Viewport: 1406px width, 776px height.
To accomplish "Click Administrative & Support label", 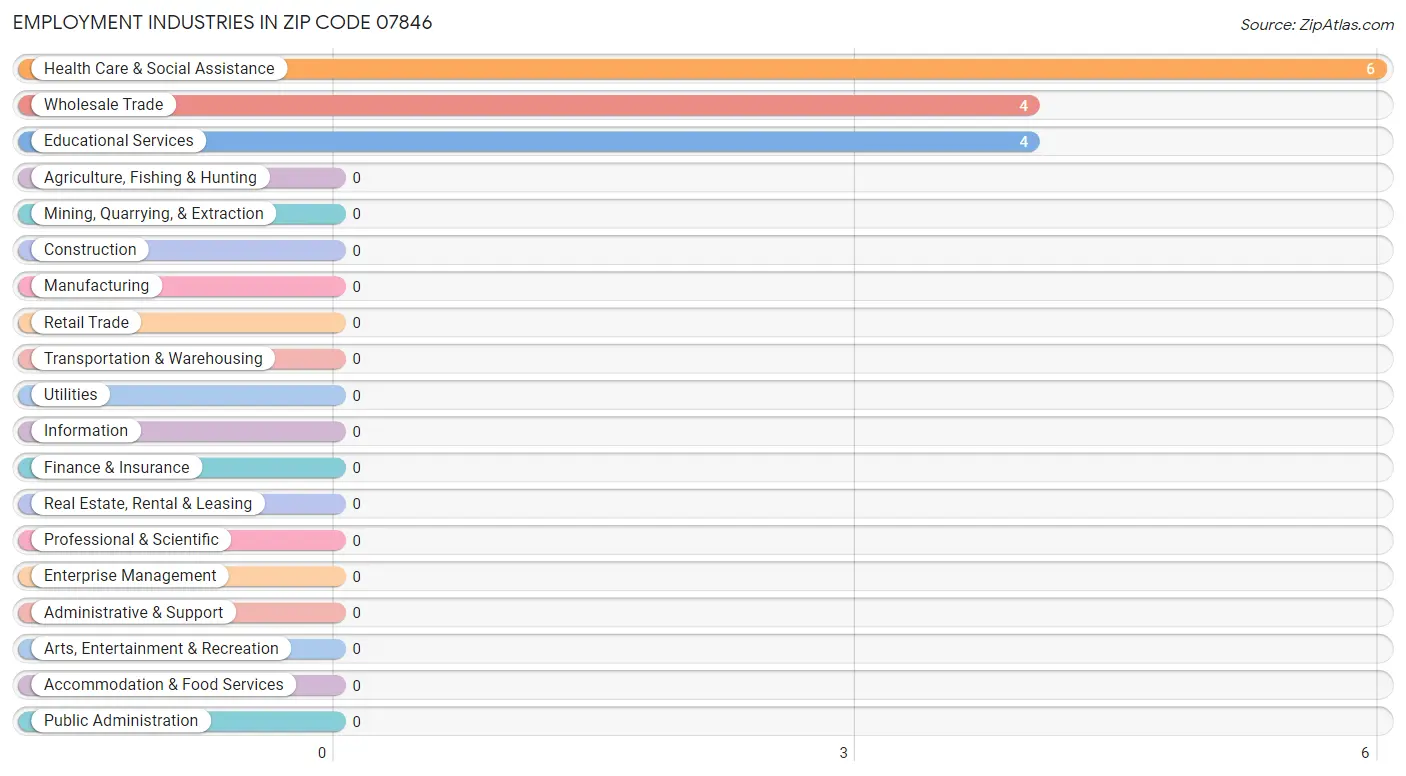I will (x=134, y=612).
